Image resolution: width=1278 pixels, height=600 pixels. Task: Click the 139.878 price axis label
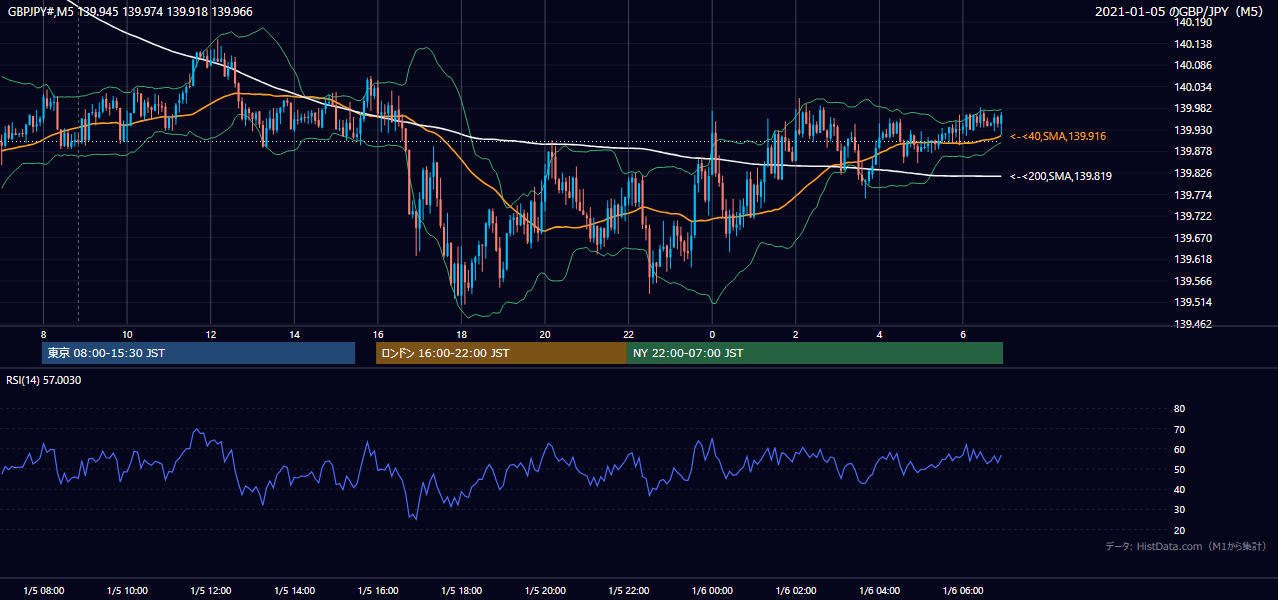pyautogui.click(x=1194, y=152)
